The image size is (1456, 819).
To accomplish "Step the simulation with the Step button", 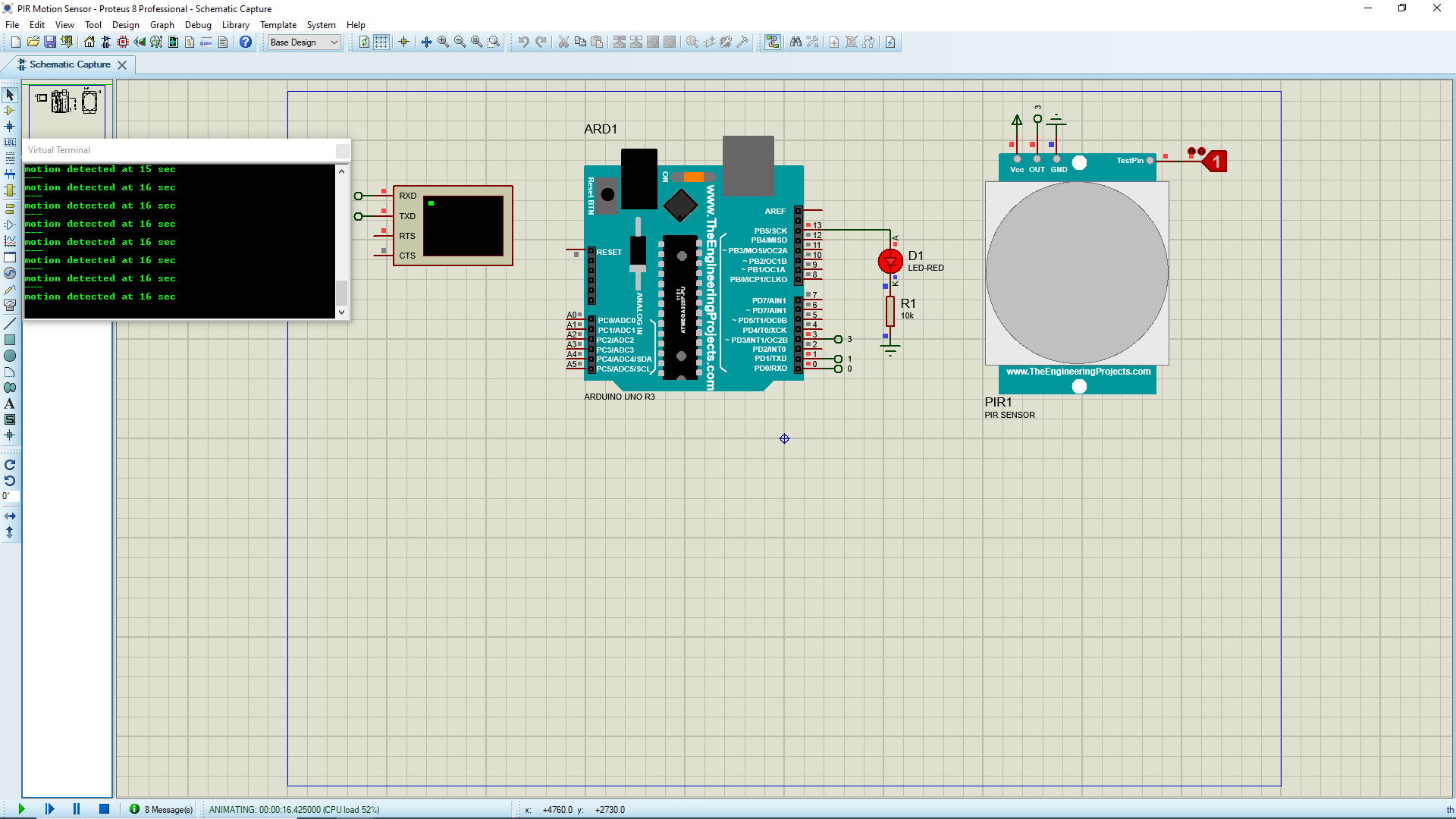I will click(x=49, y=809).
